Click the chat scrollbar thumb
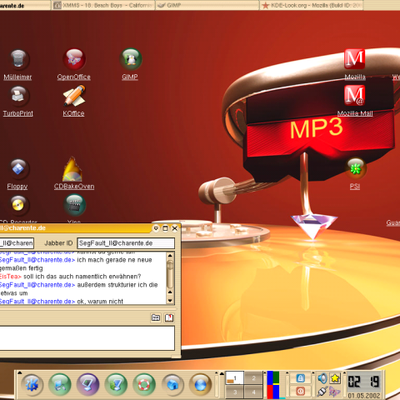Viewport: 400px width, 400px height. [170, 274]
